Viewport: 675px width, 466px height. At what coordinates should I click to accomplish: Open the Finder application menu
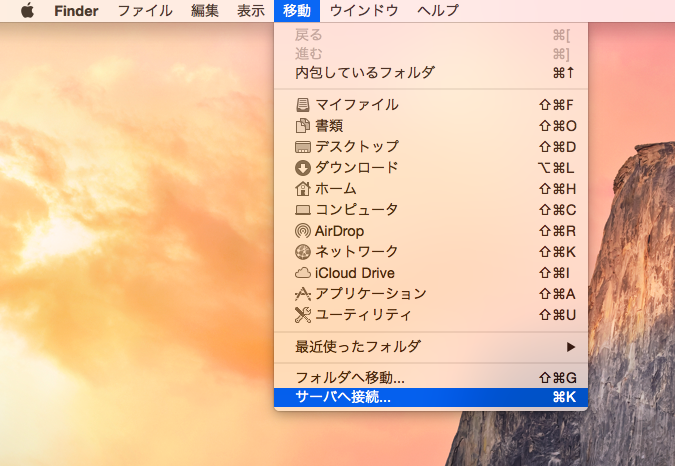pos(76,11)
